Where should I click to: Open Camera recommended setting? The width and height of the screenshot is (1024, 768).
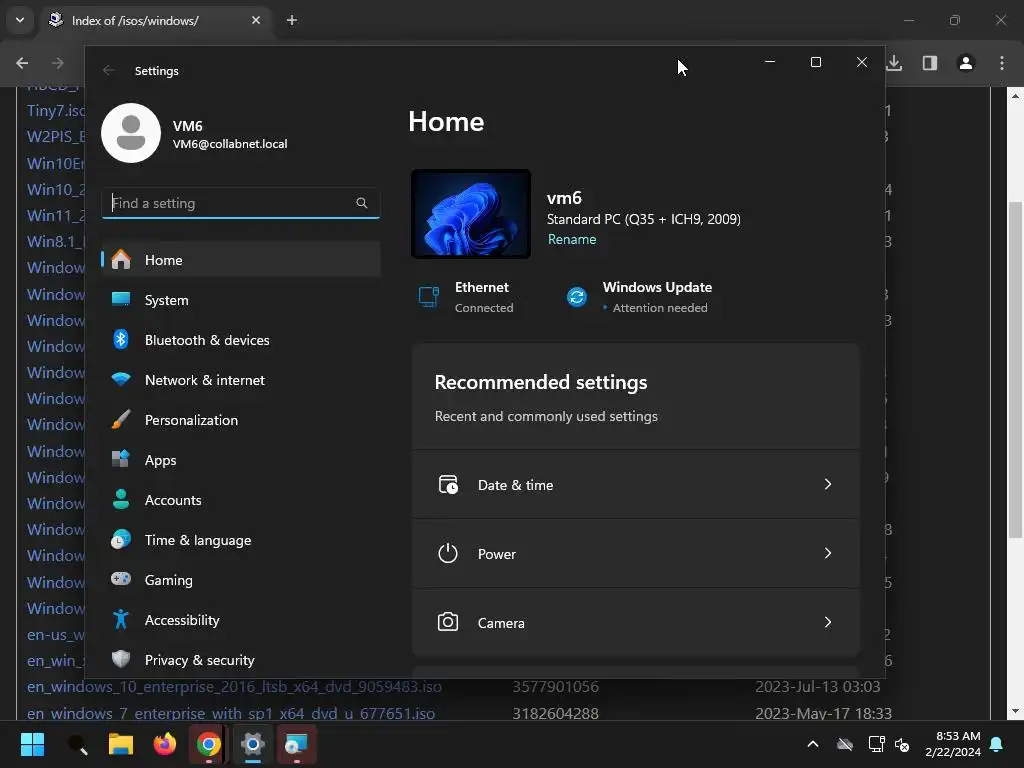point(635,623)
